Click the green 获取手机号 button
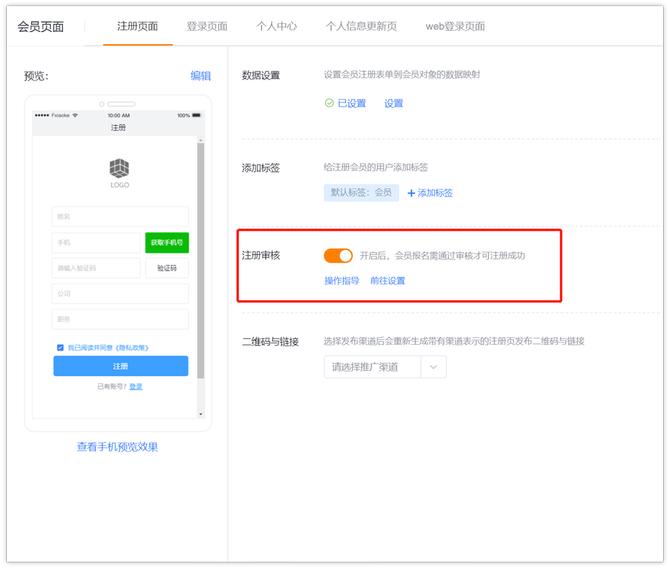 coord(166,243)
